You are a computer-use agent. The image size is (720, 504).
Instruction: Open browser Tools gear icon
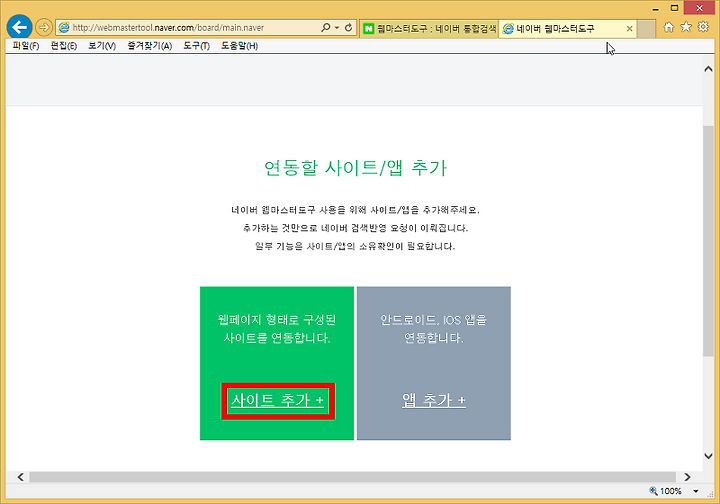[x=703, y=27]
